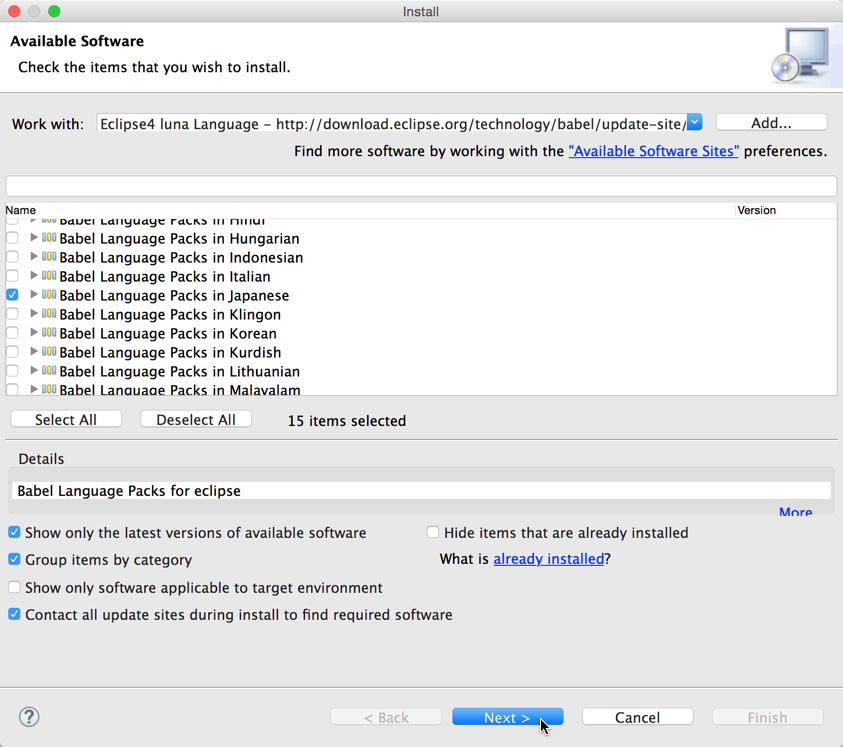Toggle Contact all update sites checkbox
Image resolution: width=843 pixels, height=747 pixels.
pyautogui.click(x=15, y=614)
